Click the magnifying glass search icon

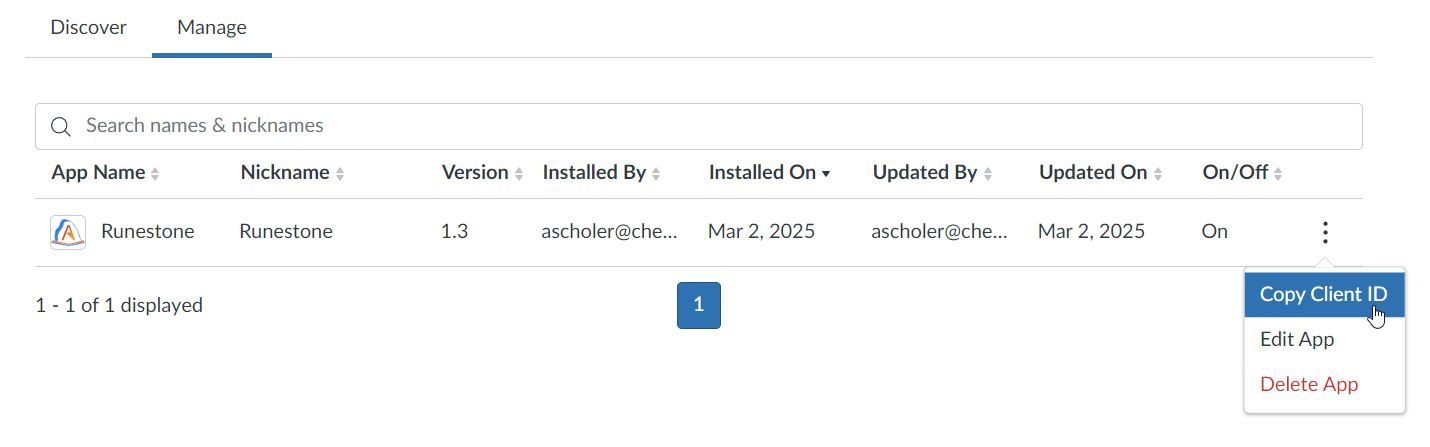pos(61,127)
